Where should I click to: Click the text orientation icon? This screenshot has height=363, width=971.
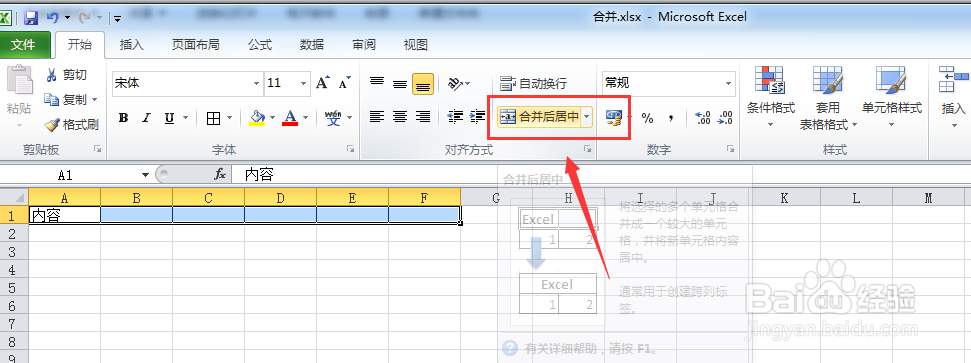pyautogui.click(x=456, y=83)
